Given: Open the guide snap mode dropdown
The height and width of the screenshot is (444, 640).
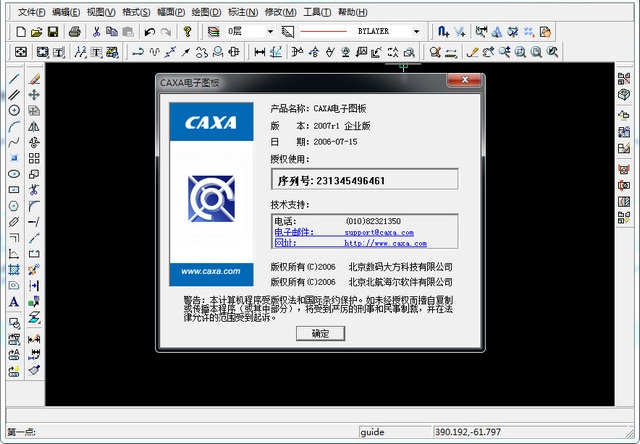Looking at the screenshot, I should (x=394, y=432).
